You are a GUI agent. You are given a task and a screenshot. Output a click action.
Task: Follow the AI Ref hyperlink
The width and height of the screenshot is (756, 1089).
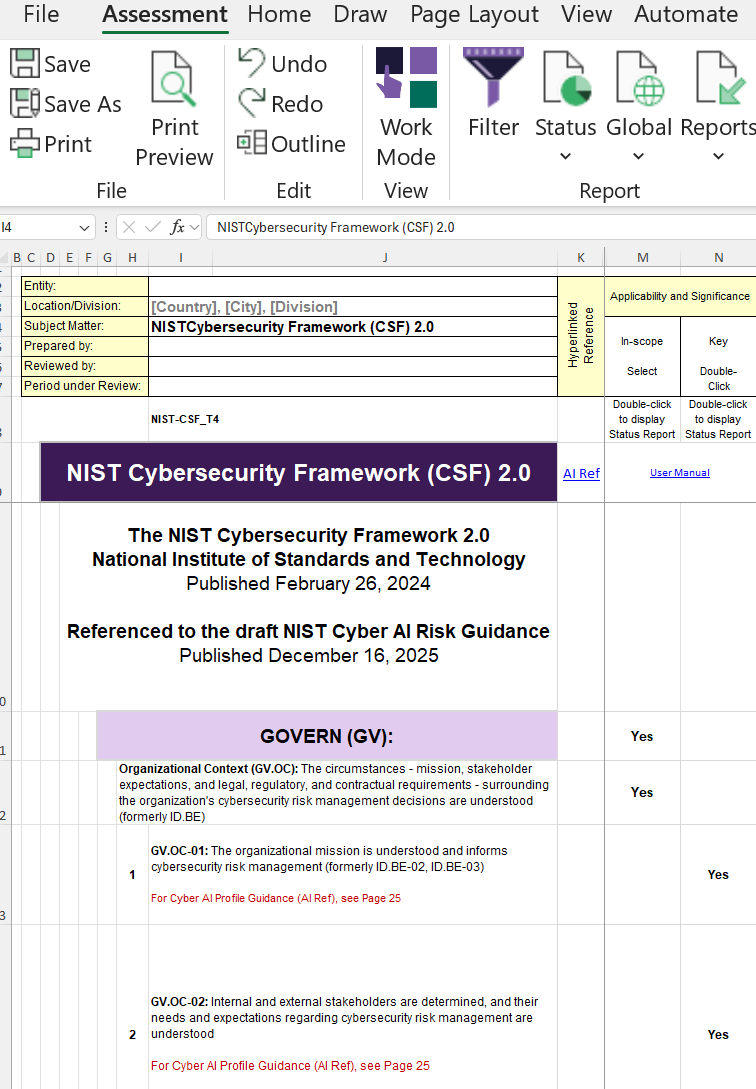click(x=581, y=474)
